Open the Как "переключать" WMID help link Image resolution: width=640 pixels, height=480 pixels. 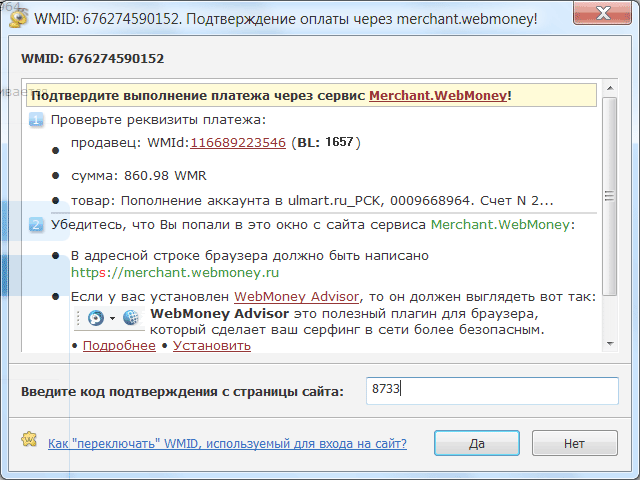click(227, 444)
